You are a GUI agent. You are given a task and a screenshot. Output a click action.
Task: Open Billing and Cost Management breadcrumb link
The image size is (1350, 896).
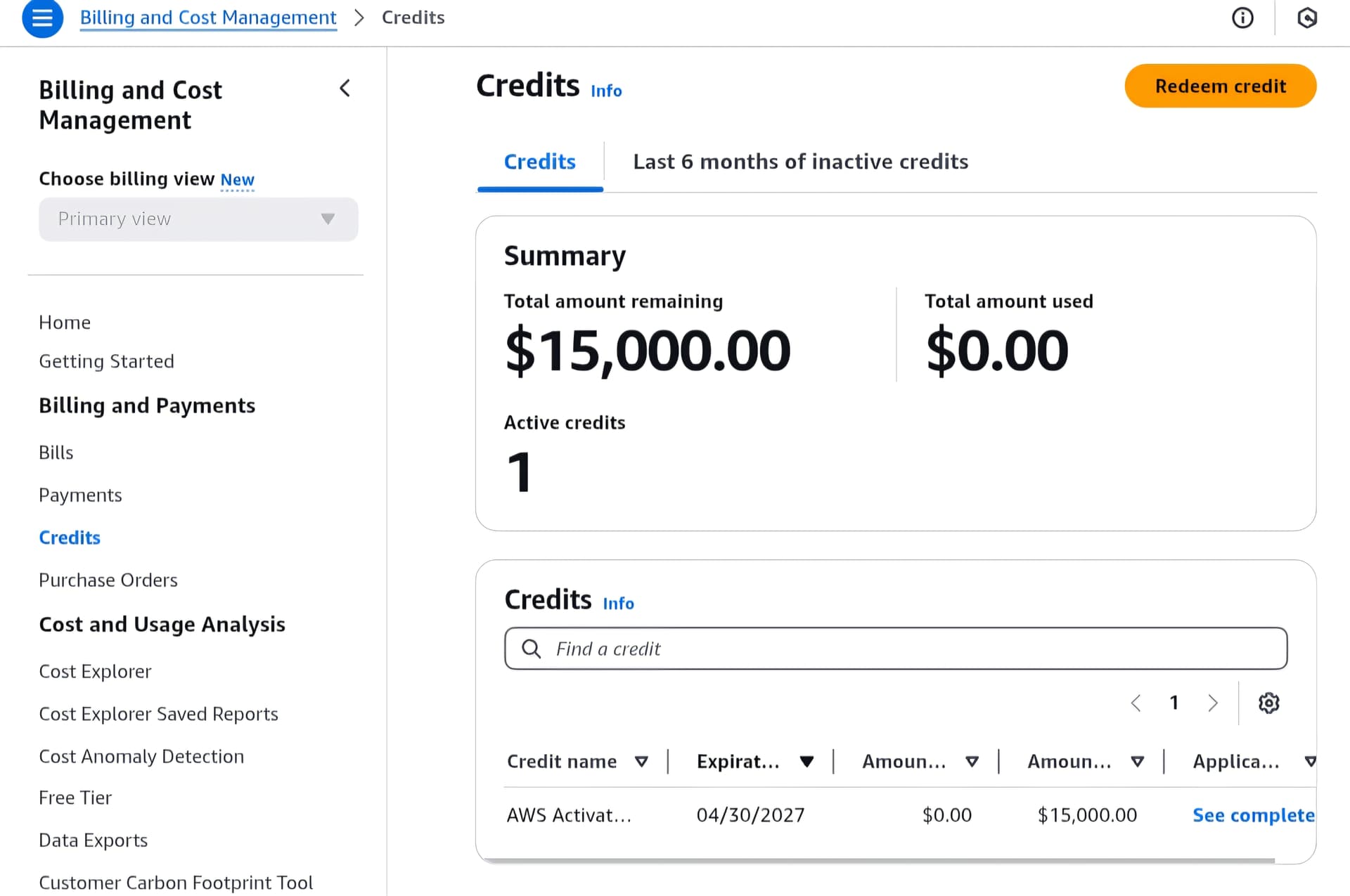208,18
